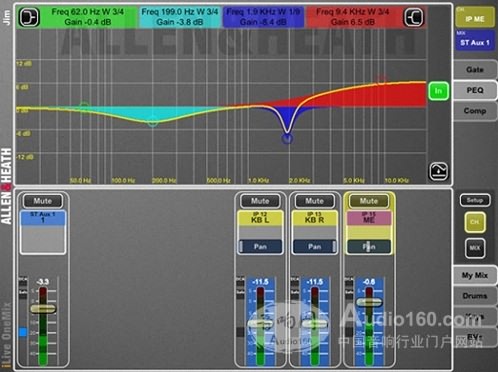Toggle the PEQ In switch
498x372 pixels.
(438, 91)
